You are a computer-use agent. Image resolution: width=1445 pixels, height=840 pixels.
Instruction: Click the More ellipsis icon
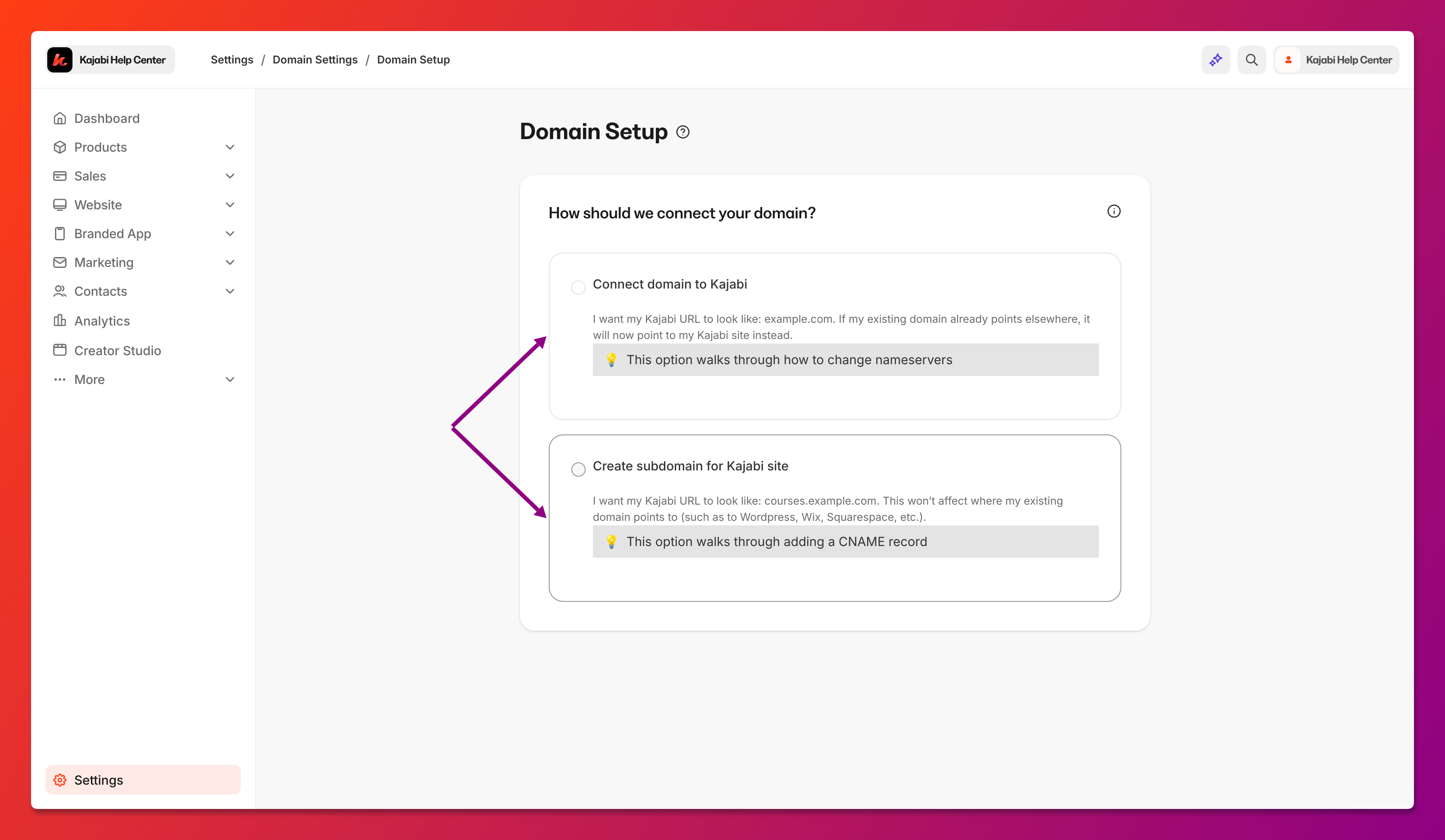[x=59, y=379]
